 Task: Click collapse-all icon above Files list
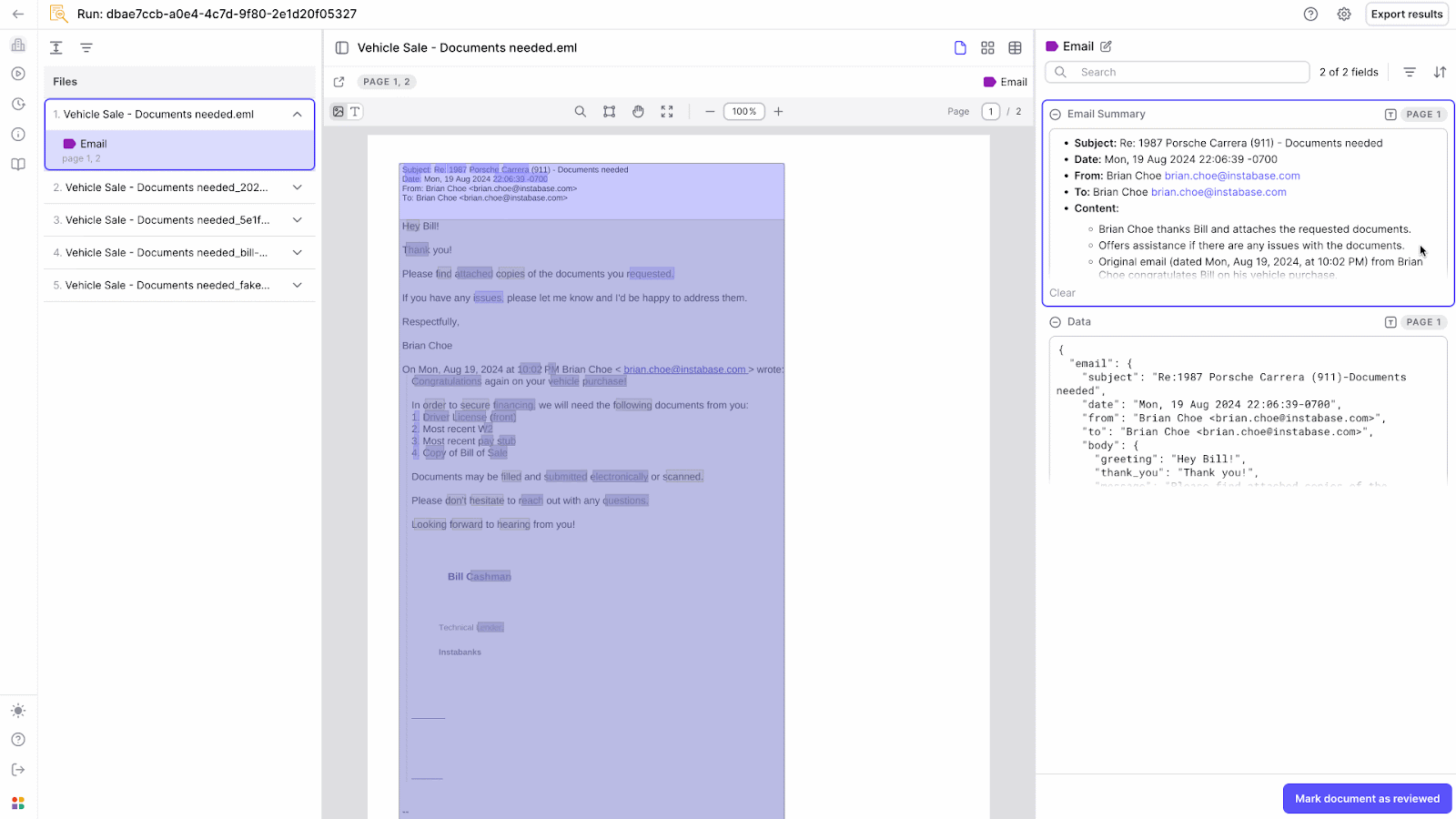click(x=56, y=47)
